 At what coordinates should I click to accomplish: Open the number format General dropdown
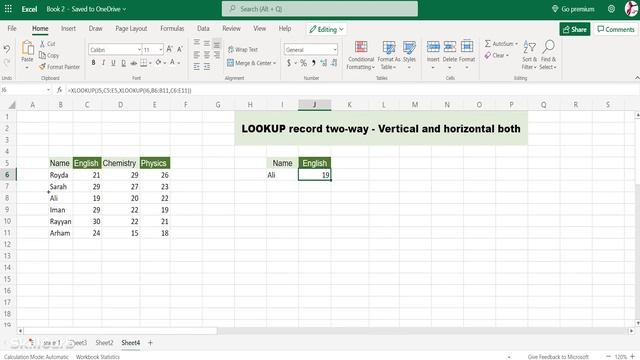(x=311, y=49)
